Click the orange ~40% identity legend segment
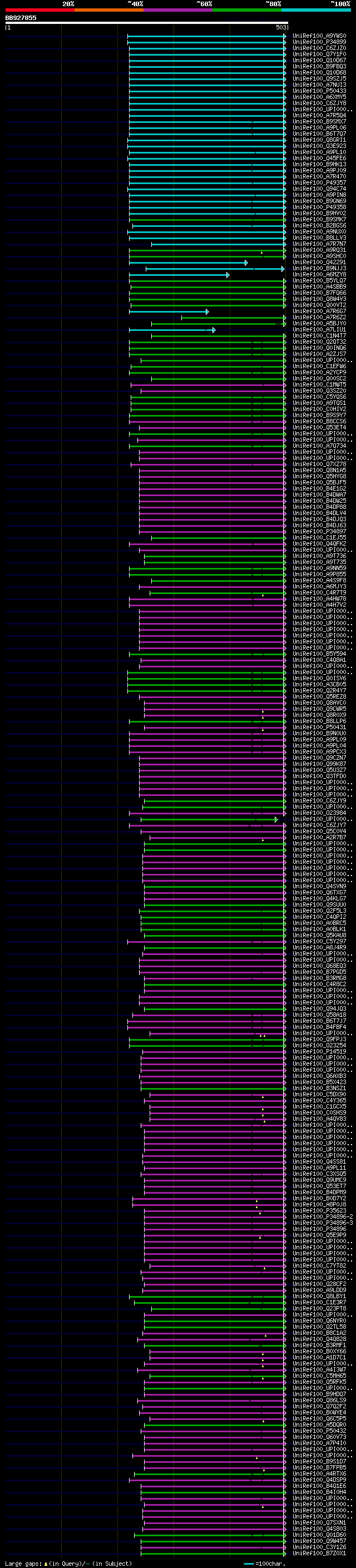The height and width of the screenshot is (1568, 356). coord(109,10)
